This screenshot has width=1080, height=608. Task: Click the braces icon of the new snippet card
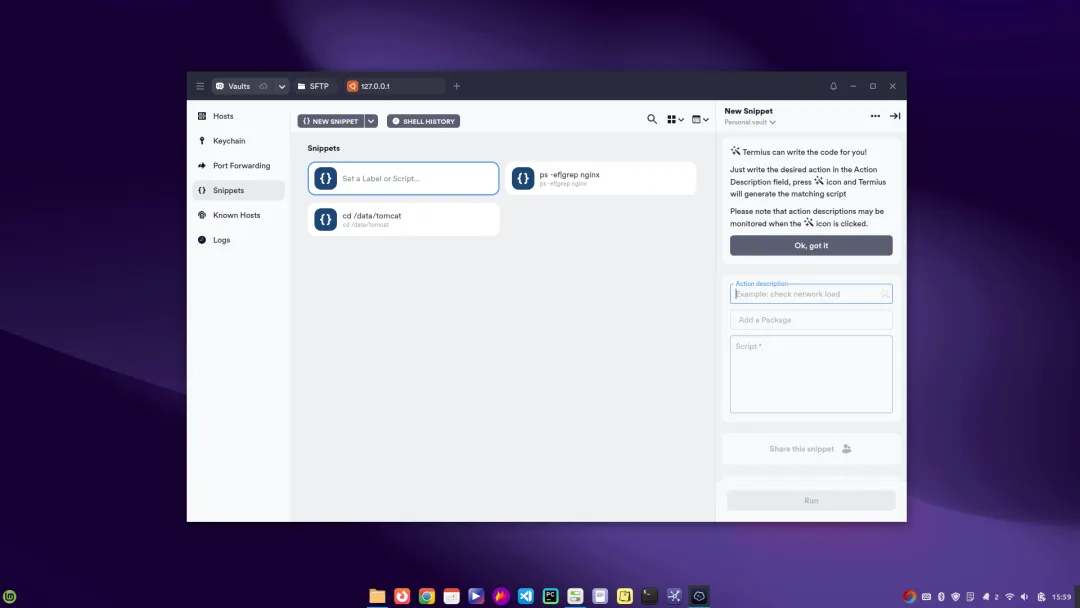tap(326, 178)
